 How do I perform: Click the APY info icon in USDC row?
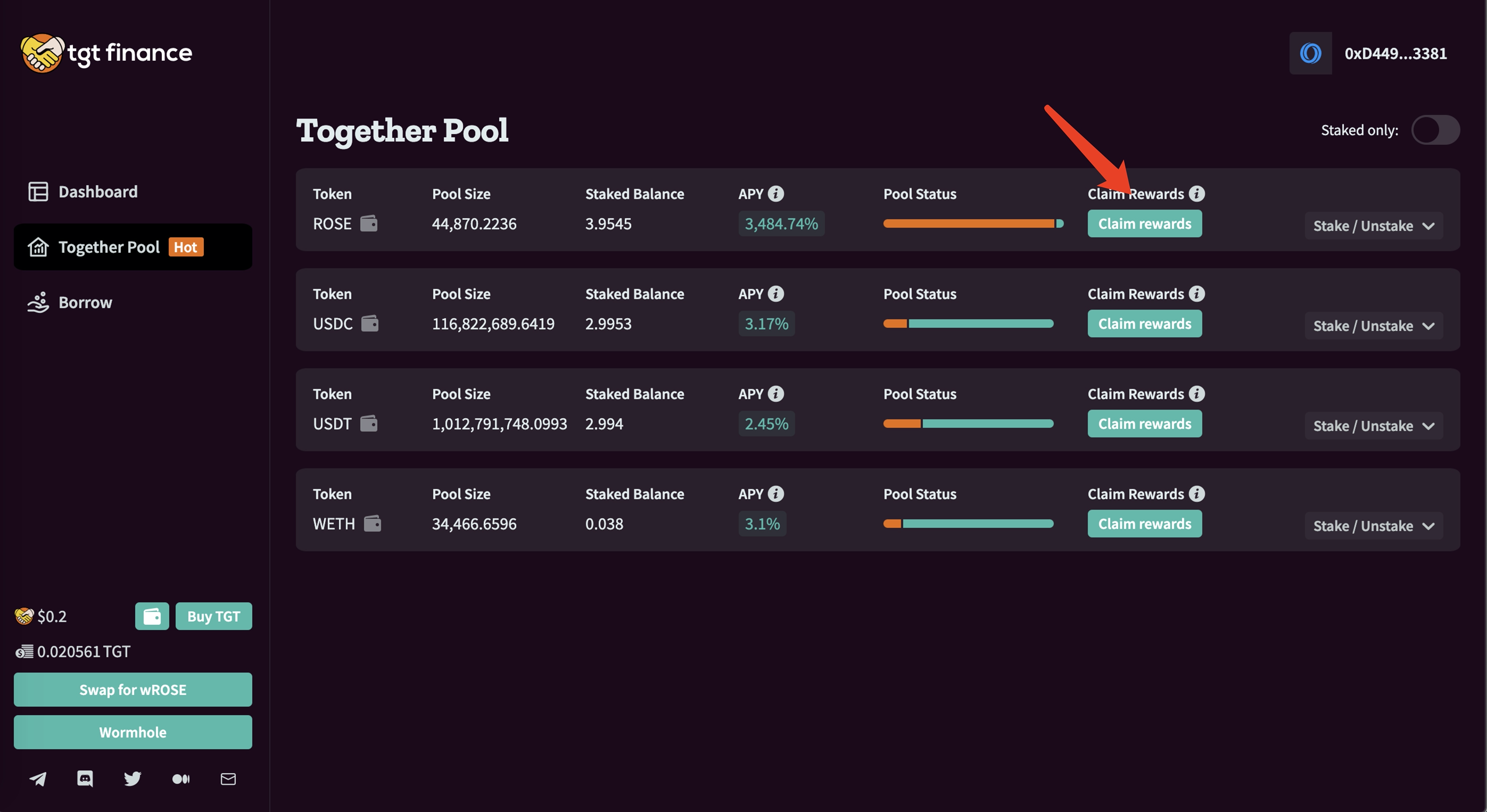click(776, 294)
